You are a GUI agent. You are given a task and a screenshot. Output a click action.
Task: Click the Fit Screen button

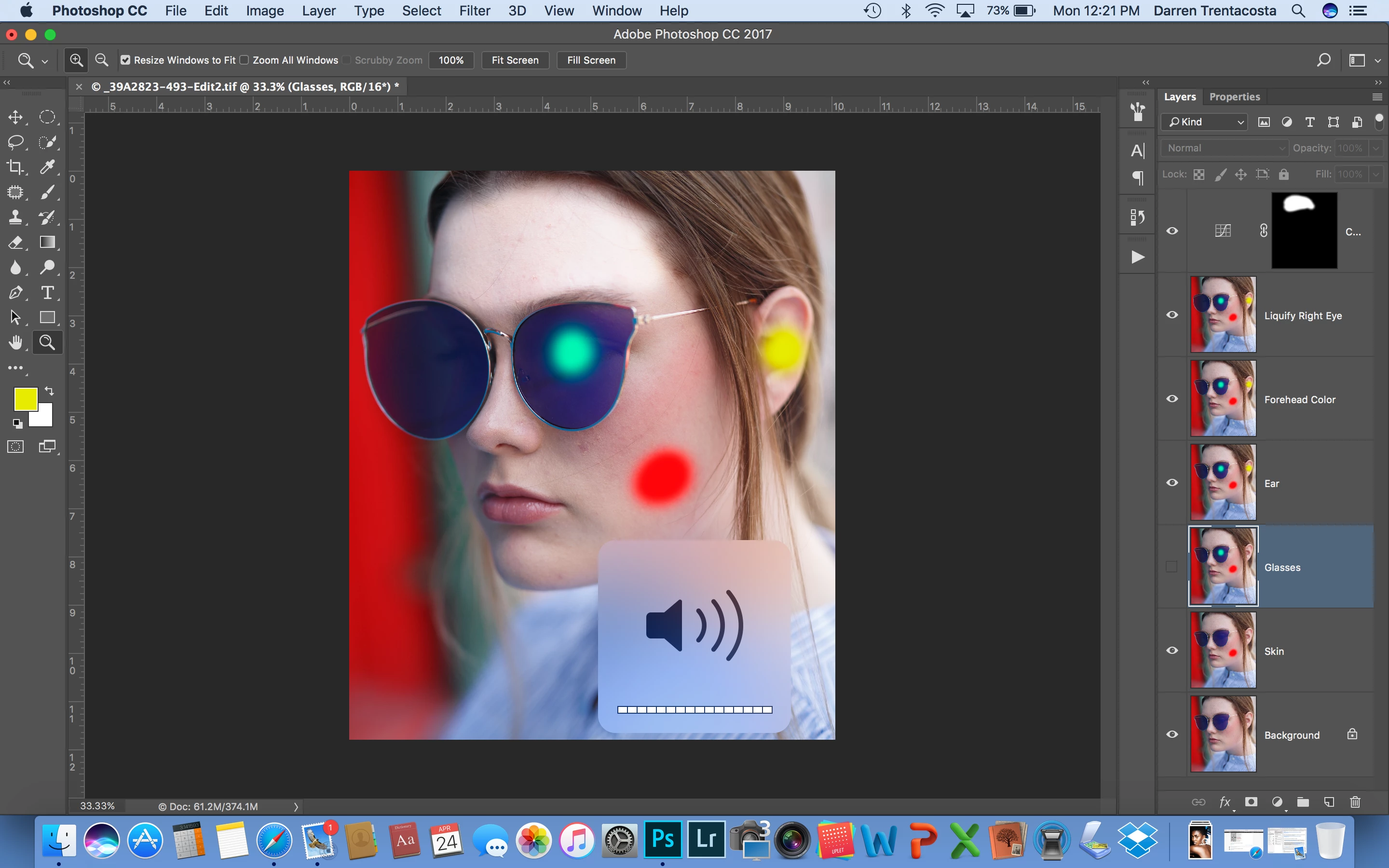coord(515,60)
